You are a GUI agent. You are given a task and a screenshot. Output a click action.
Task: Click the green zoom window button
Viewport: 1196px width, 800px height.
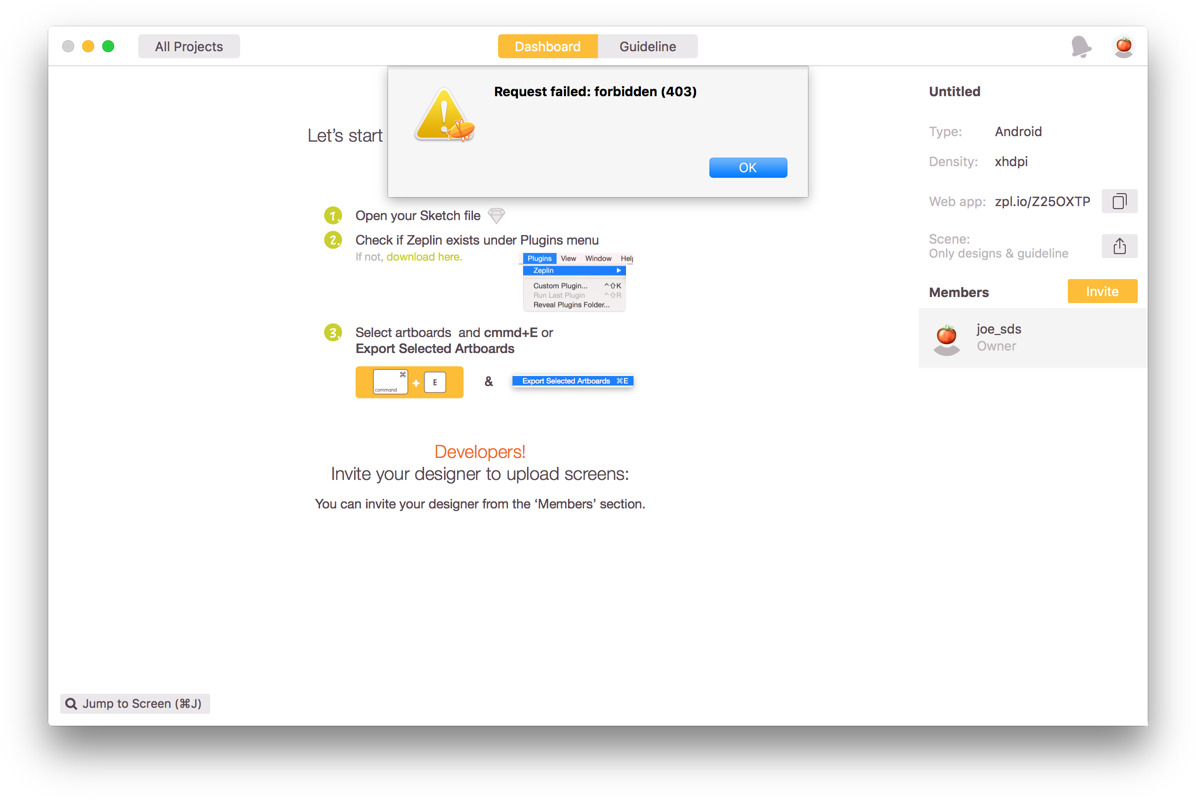click(x=108, y=47)
